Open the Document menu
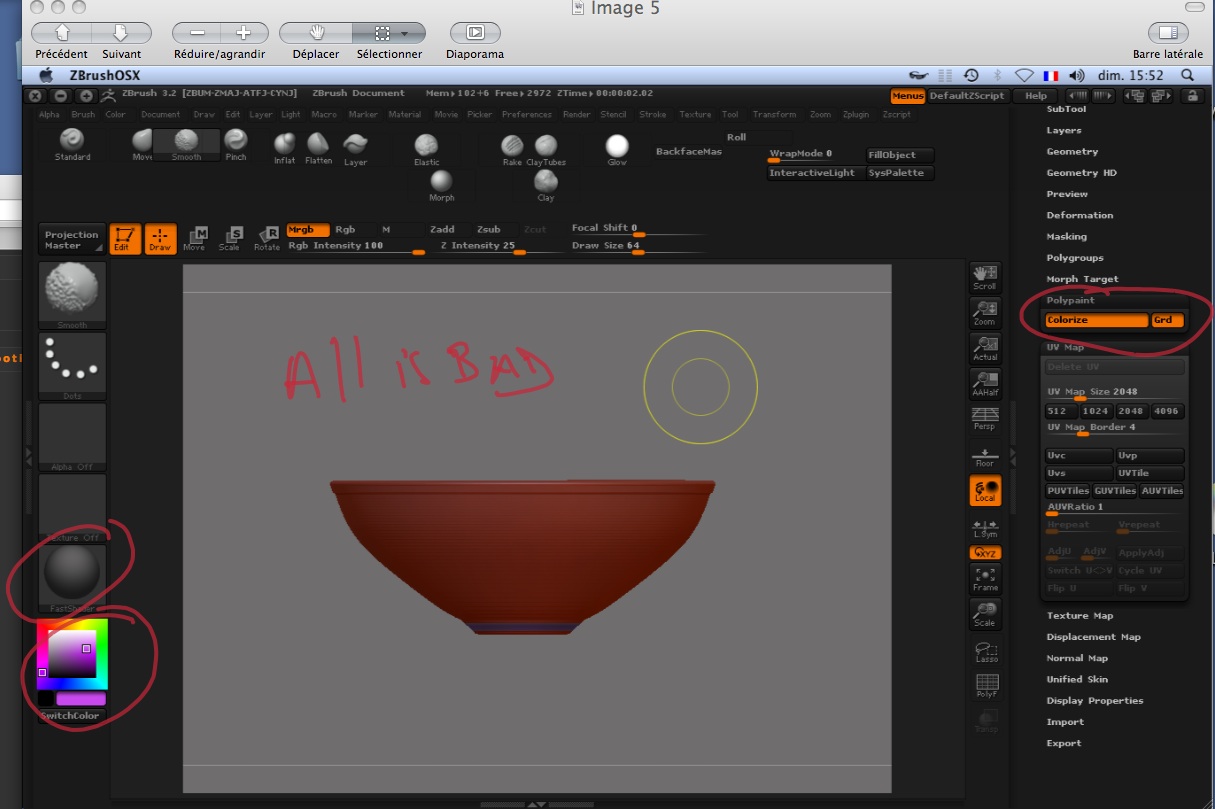Image resolution: width=1215 pixels, height=809 pixels. tap(161, 115)
